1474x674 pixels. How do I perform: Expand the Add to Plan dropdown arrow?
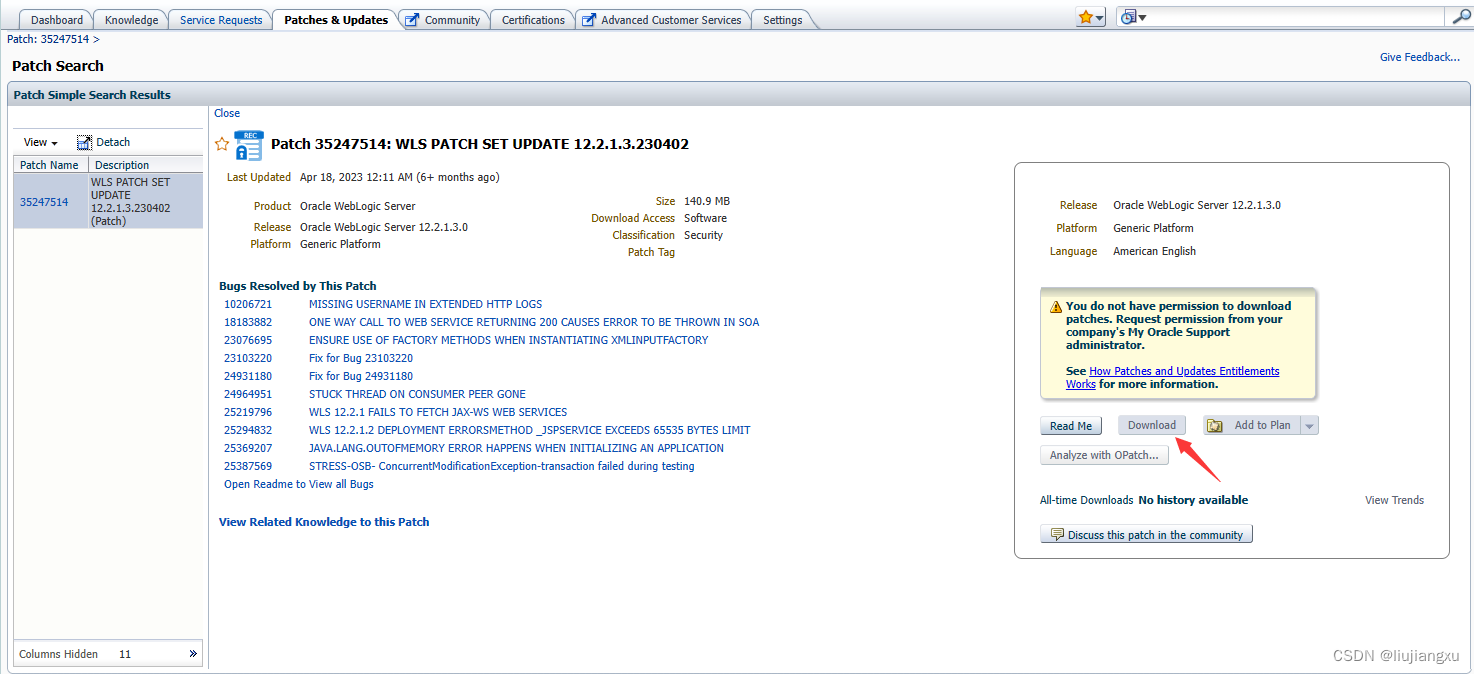click(1310, 426)
